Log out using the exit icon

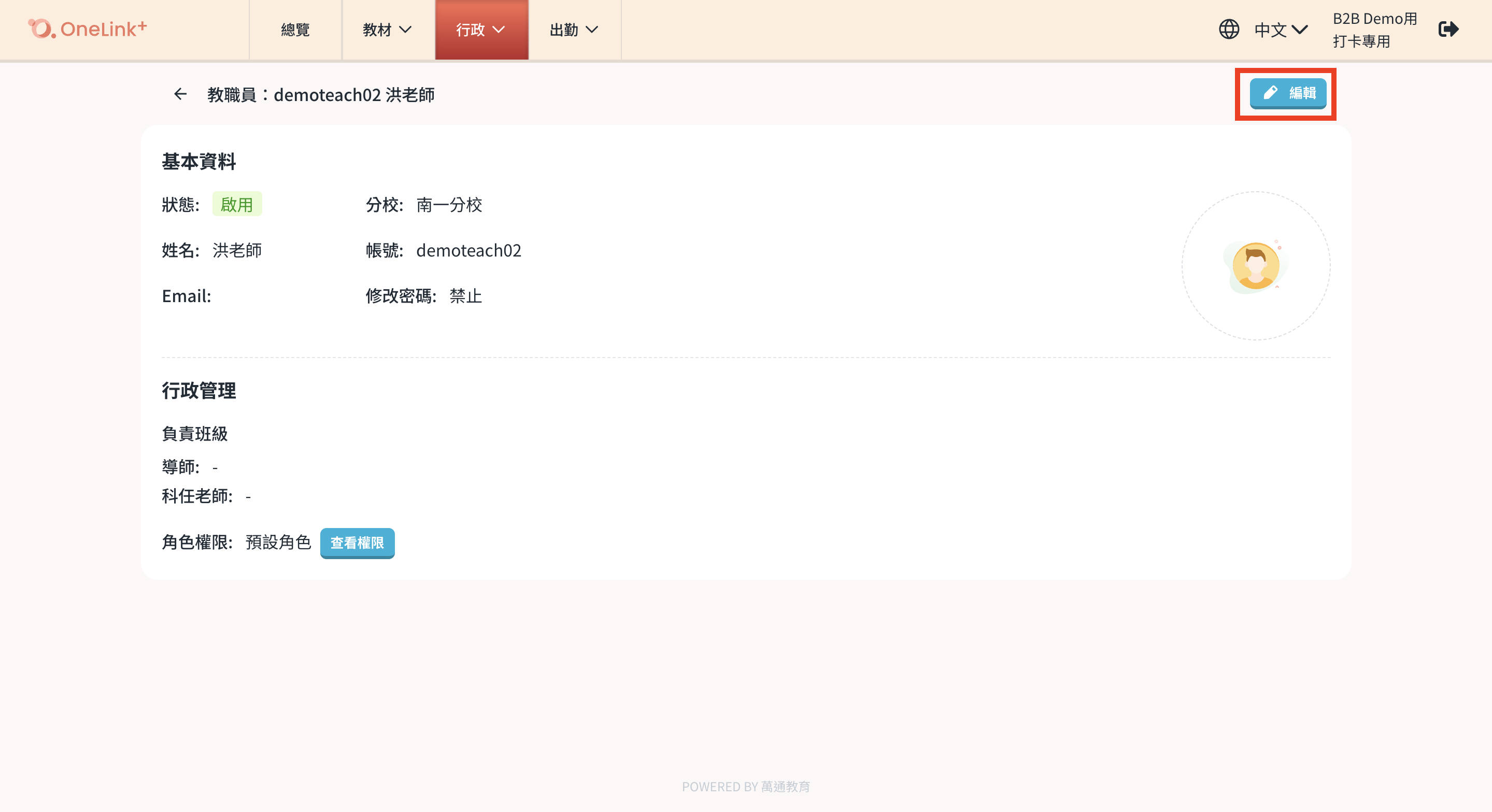tap(1448, 29)
